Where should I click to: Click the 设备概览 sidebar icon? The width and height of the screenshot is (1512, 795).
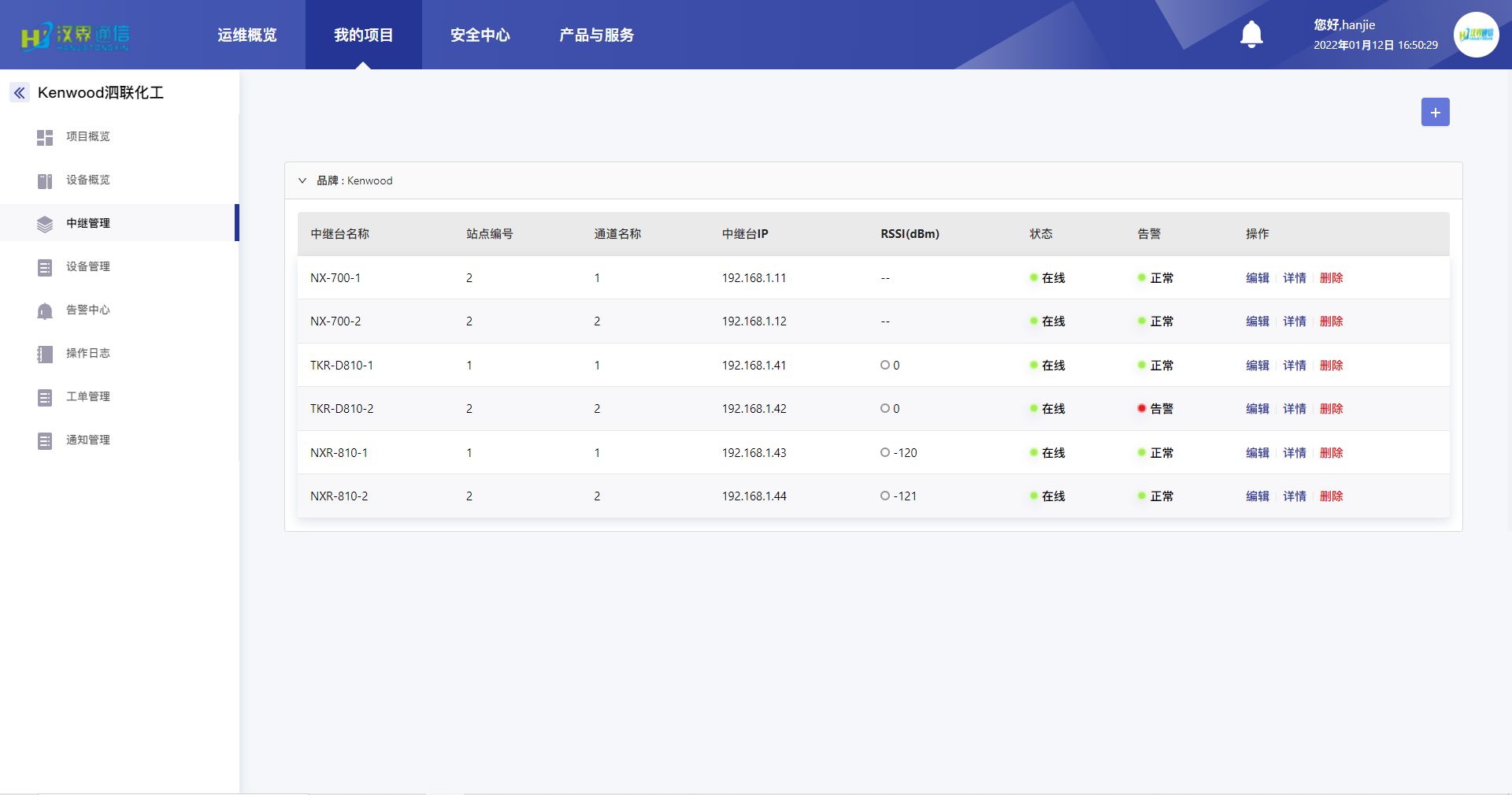point(45,180)
